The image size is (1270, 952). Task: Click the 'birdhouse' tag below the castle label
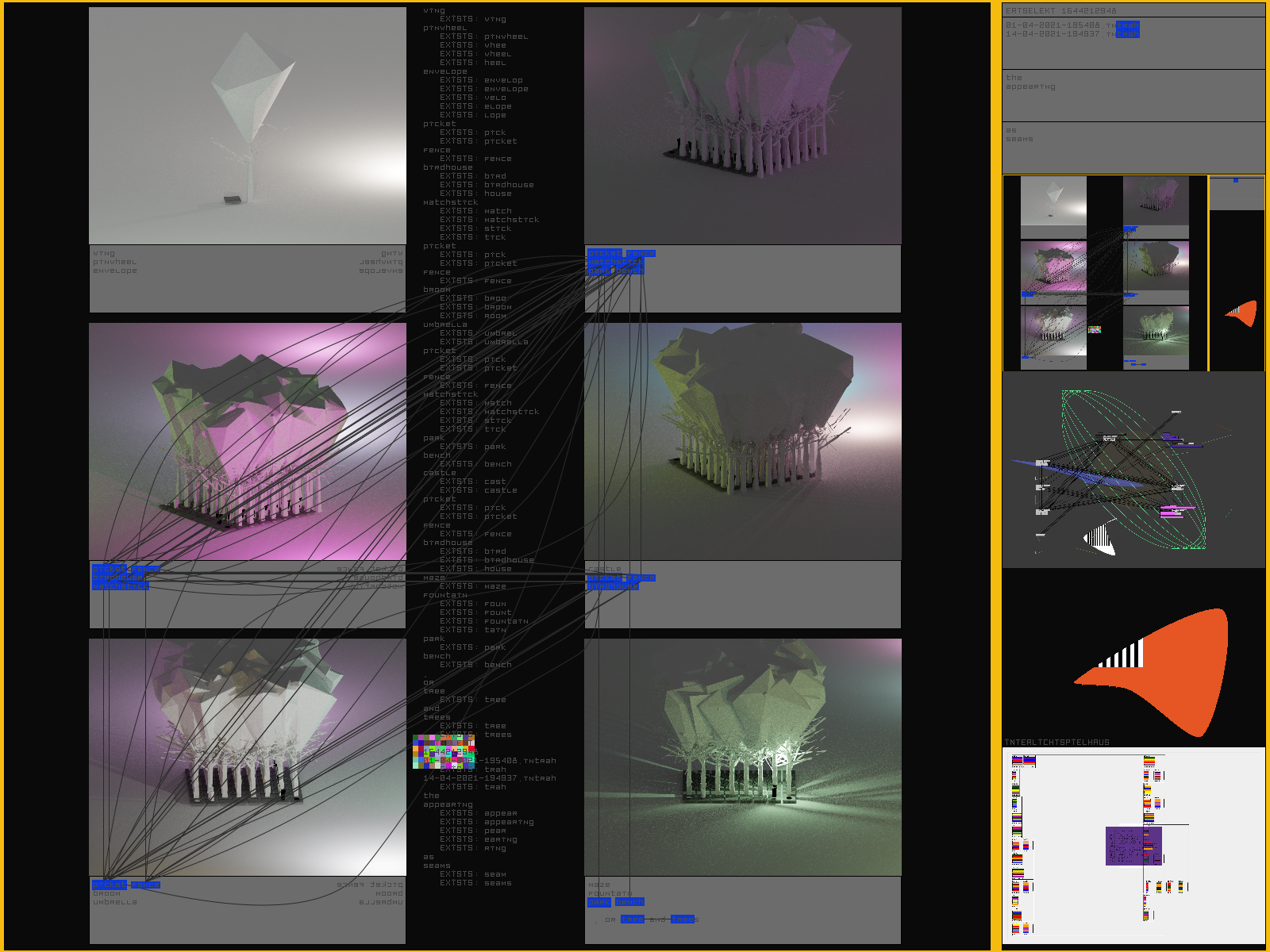coord(613,586)
